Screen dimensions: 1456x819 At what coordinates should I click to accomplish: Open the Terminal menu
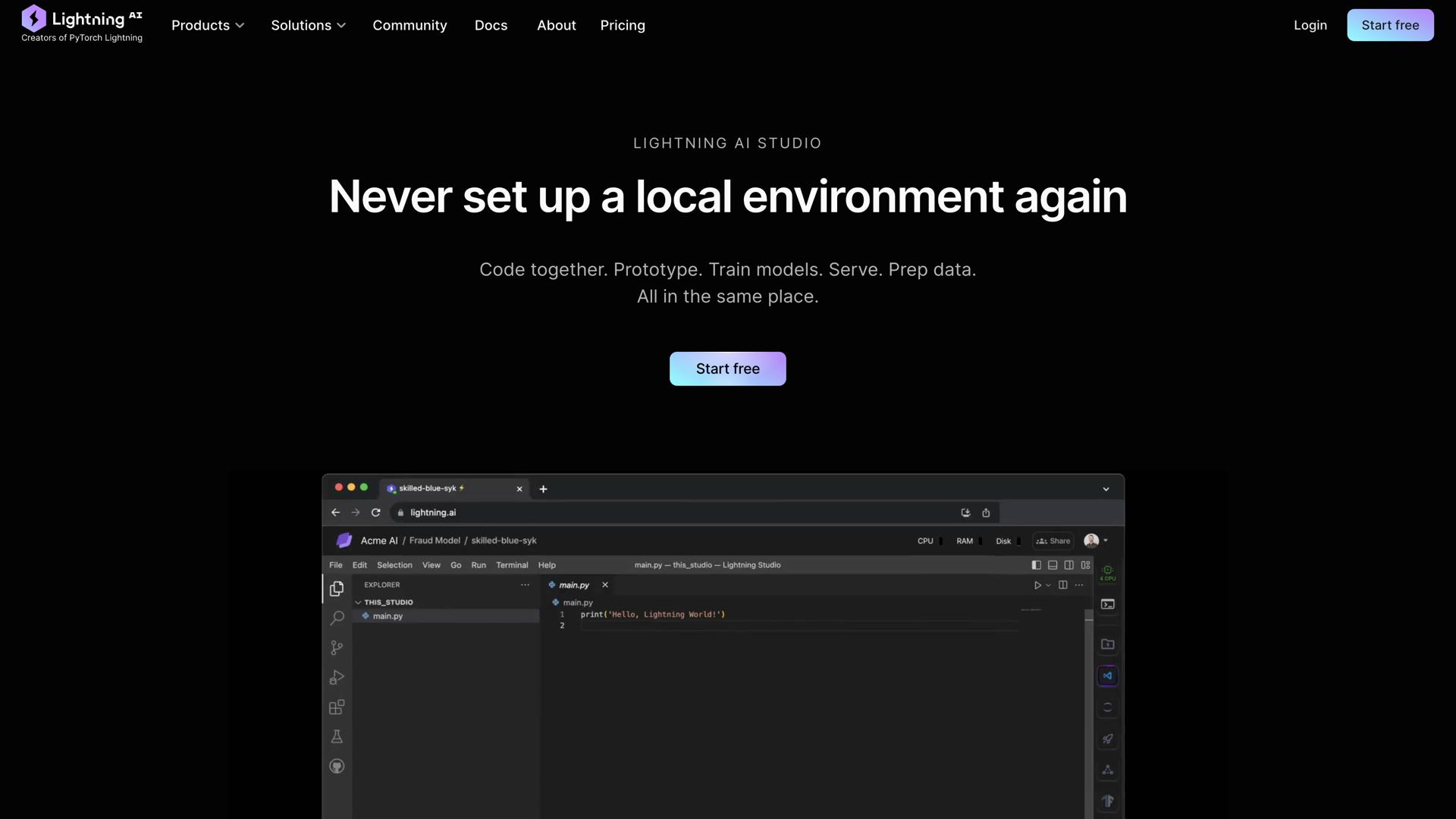click(512, 564)
